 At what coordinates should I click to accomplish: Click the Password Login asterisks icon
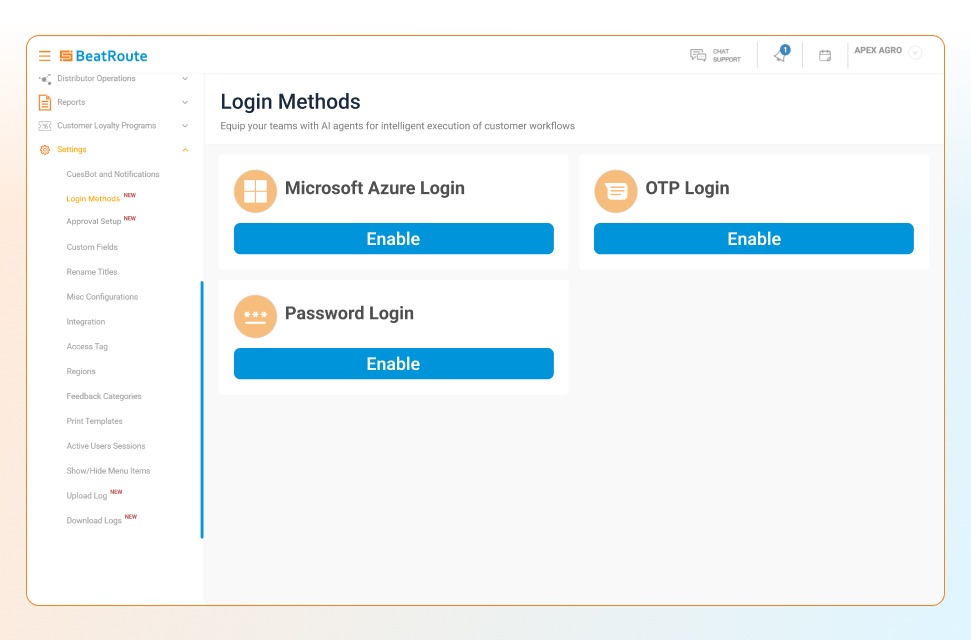point(255,316)
